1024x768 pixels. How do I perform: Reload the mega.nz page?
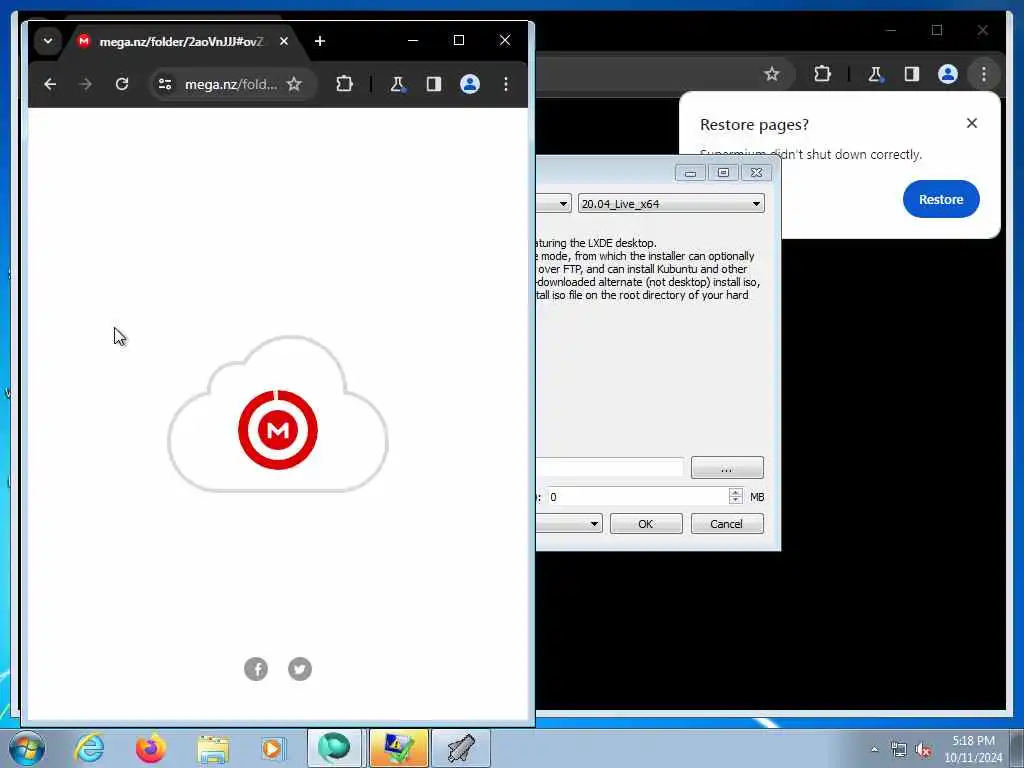coord(121,84)
